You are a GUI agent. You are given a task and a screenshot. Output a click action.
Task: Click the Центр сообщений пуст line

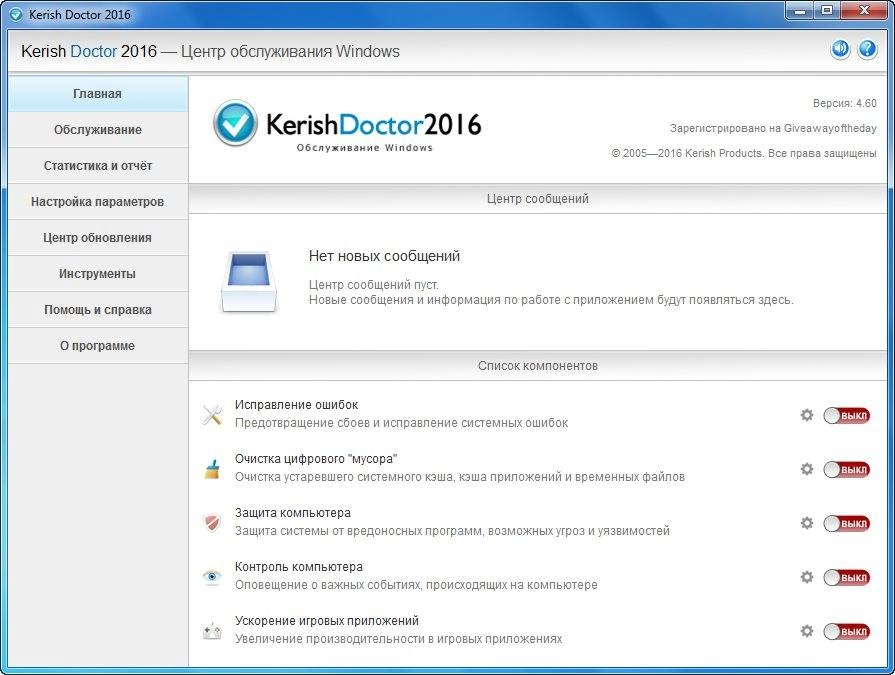click(x=374, y=284)
